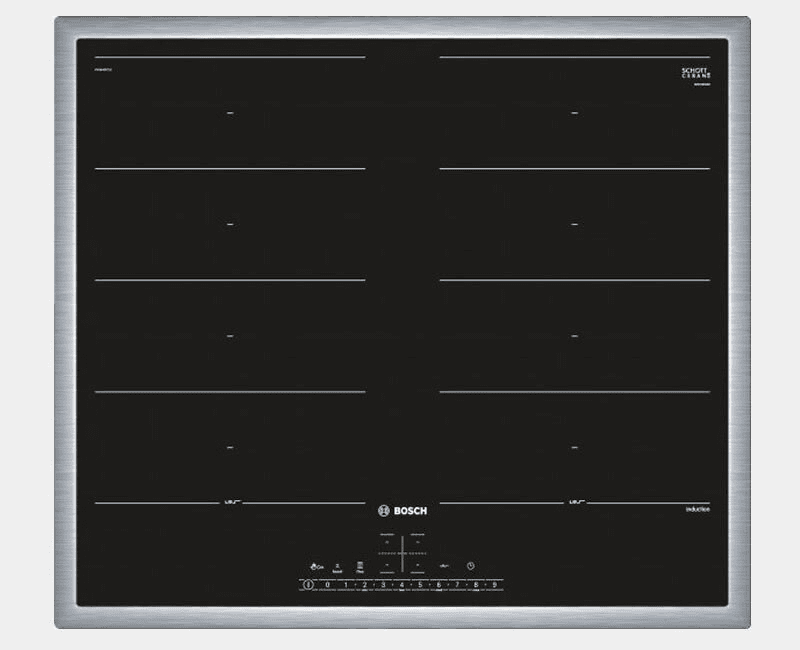The height and width of the screenshot is (650, 800).
Task: Tap the boost function icon
Action: click(x=337, y=568)
